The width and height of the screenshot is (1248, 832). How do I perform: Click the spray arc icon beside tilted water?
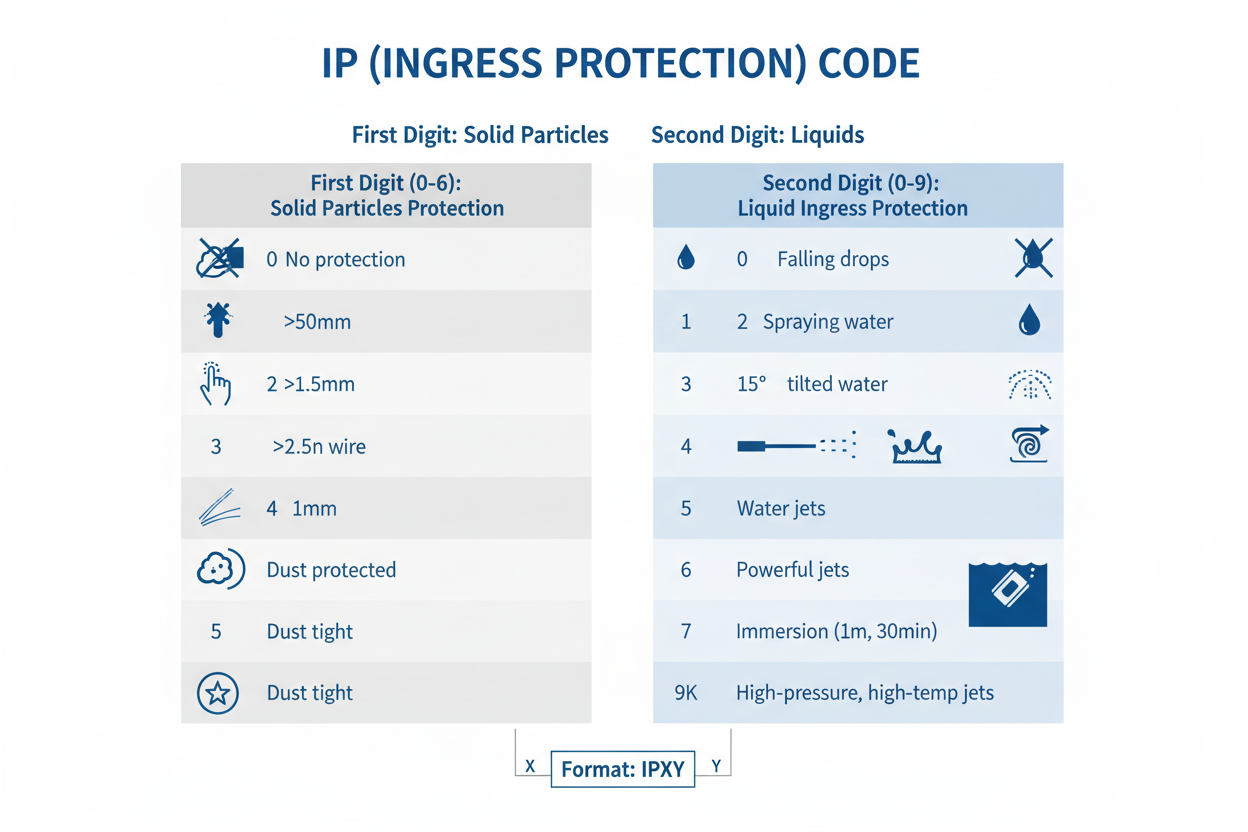click(1029, 385)
